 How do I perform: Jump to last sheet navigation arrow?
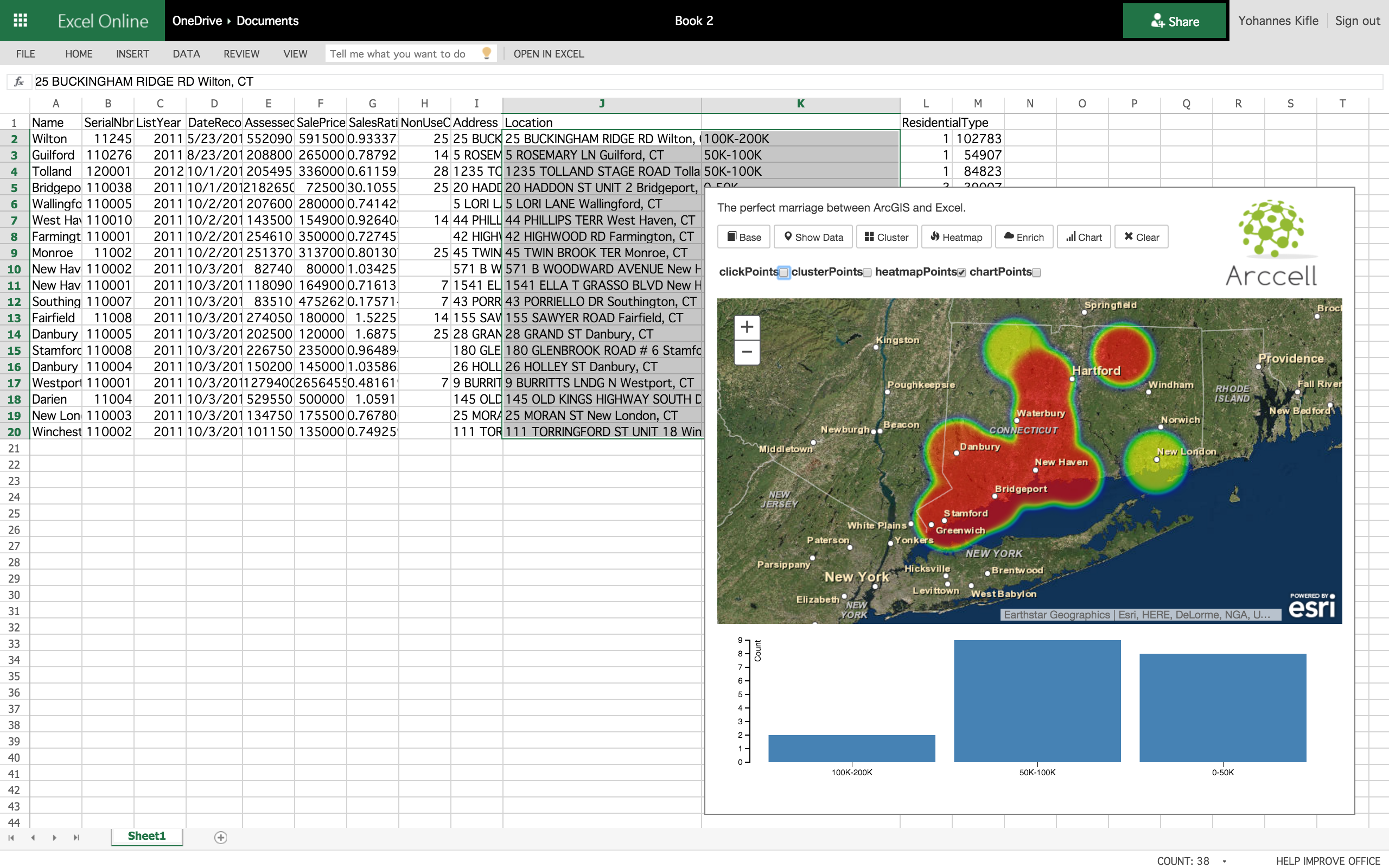click(x=77, y=838)
